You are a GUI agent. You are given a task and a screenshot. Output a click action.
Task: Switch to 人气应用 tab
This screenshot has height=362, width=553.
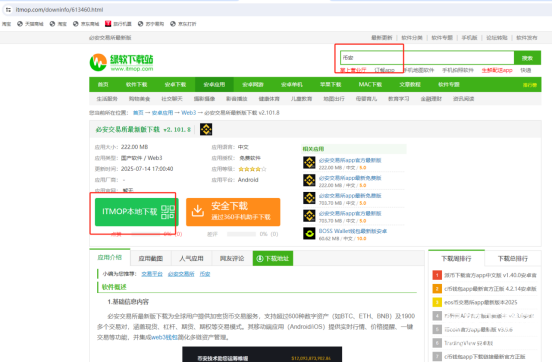pos(191,259)
